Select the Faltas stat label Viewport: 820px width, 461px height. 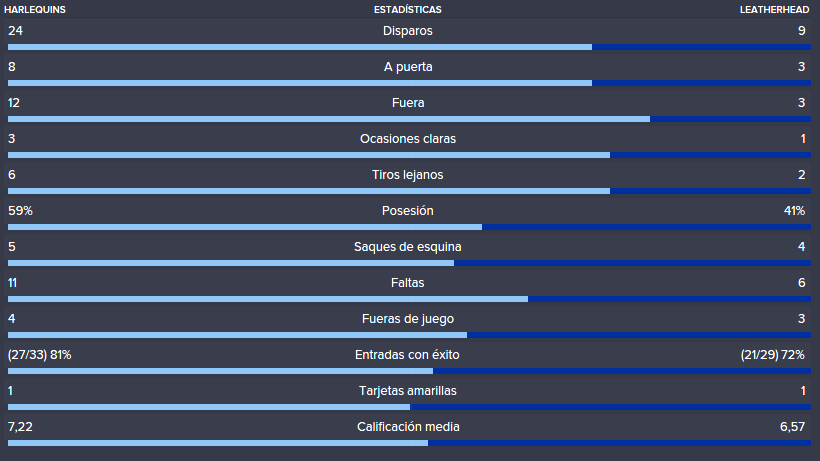[407, 283]
